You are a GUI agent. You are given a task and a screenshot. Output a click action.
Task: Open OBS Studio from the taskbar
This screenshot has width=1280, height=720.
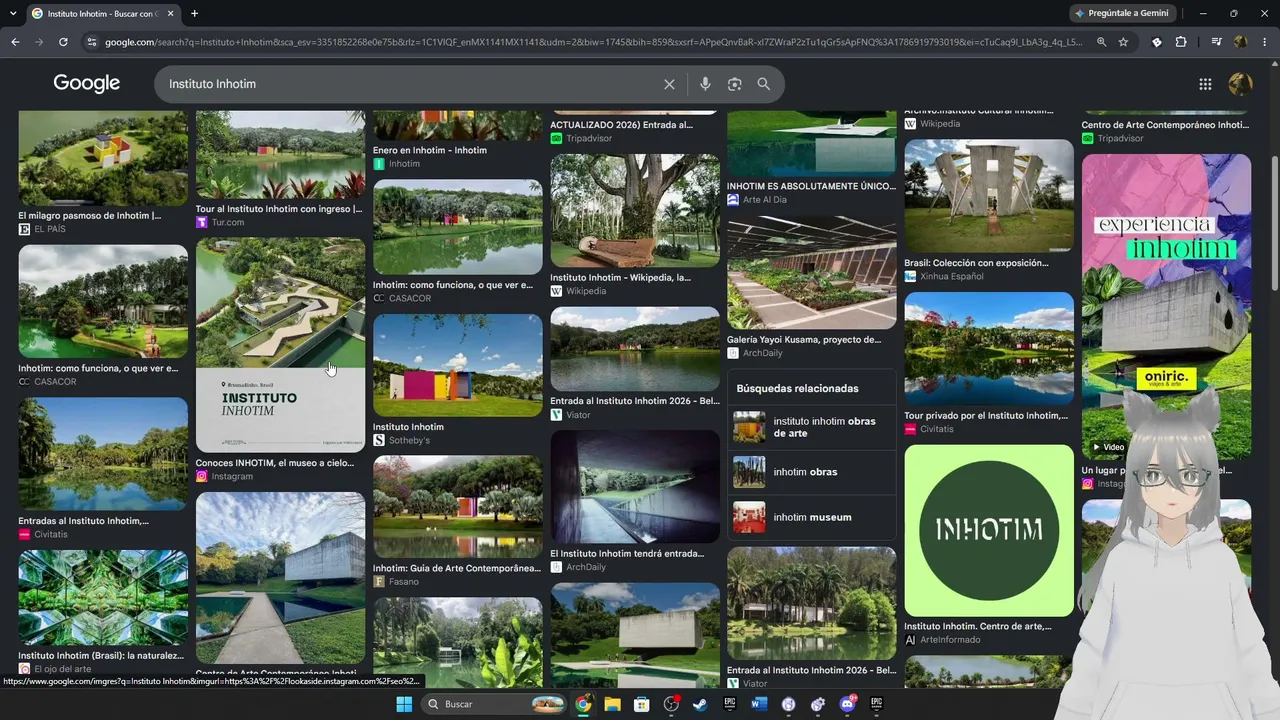click(671, 704)
